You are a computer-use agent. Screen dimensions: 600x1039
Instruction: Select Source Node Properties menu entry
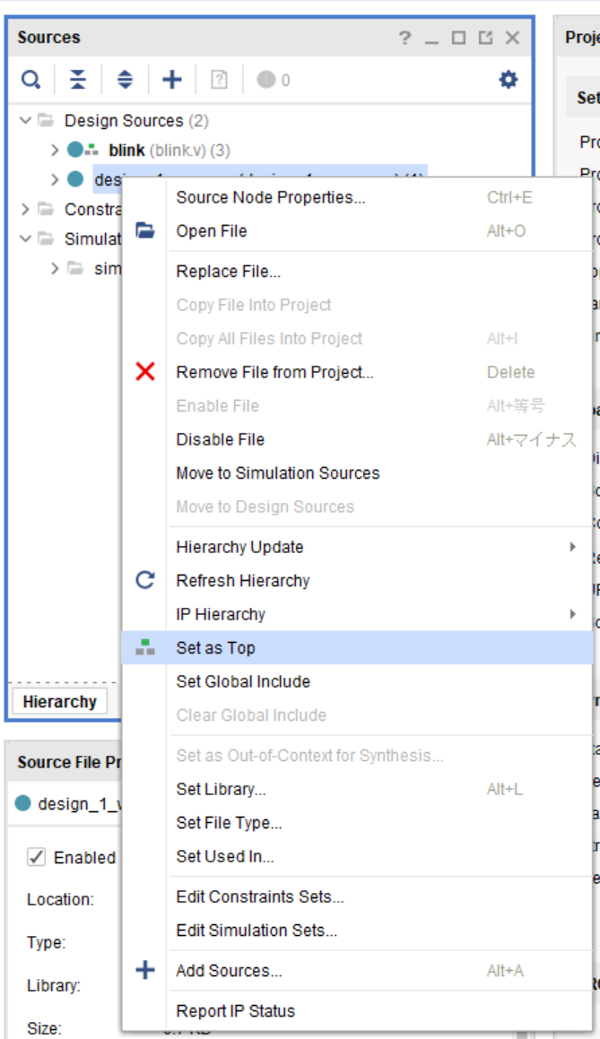(270, 197)
